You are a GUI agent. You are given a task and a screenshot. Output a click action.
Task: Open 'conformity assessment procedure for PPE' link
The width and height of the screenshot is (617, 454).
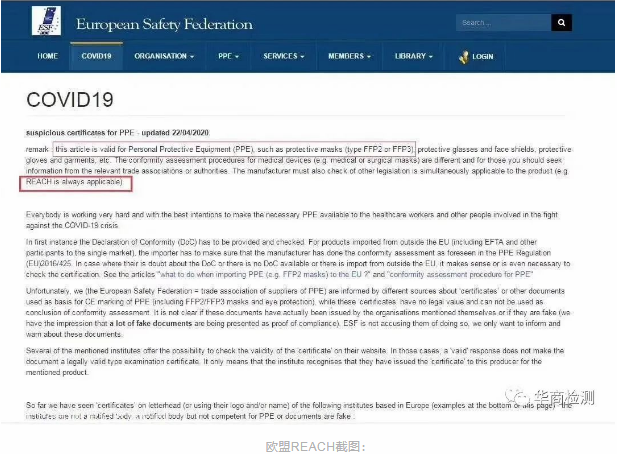[460, 274]
